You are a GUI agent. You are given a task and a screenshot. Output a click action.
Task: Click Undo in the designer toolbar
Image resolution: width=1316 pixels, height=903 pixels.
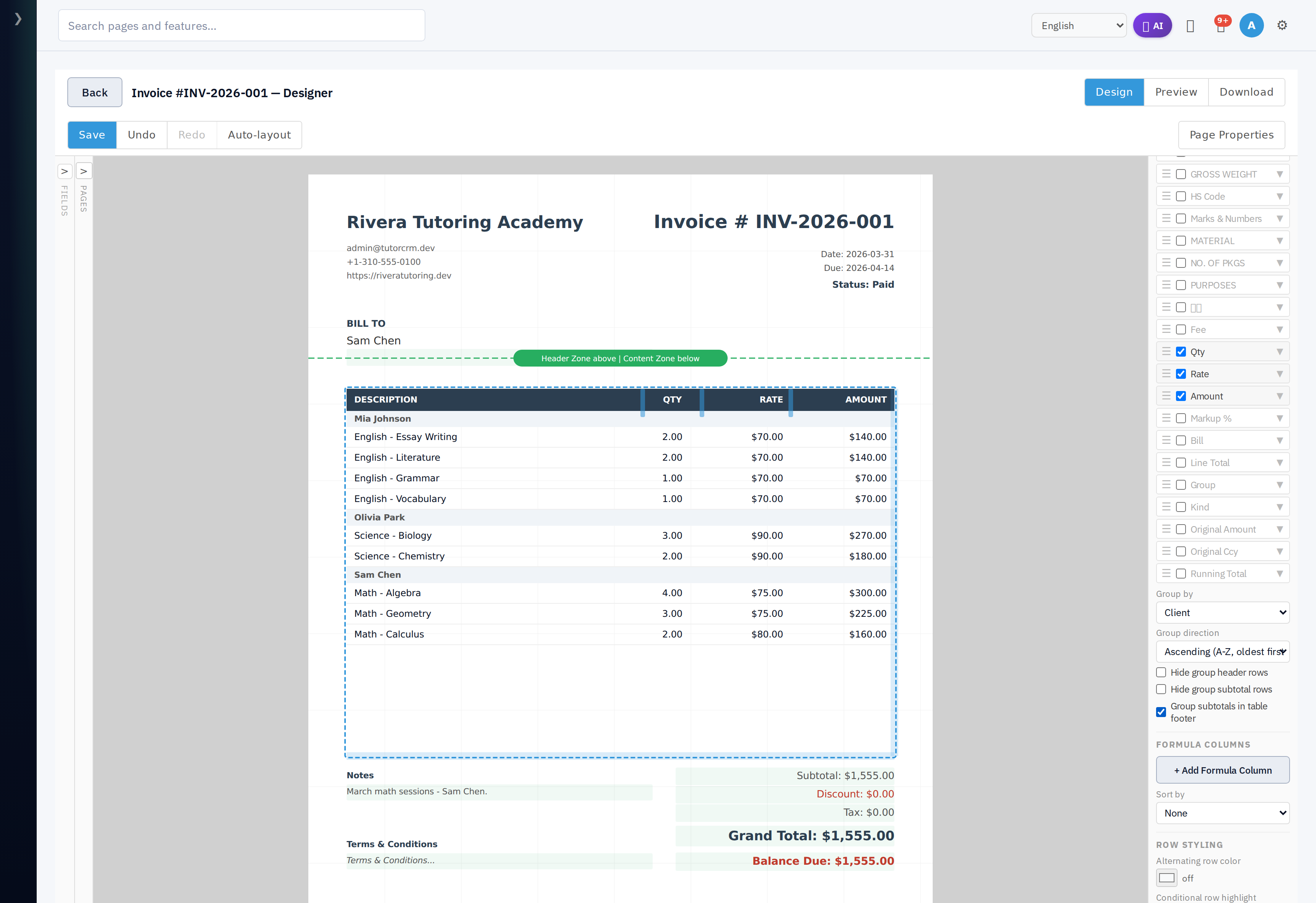[142, 135]
